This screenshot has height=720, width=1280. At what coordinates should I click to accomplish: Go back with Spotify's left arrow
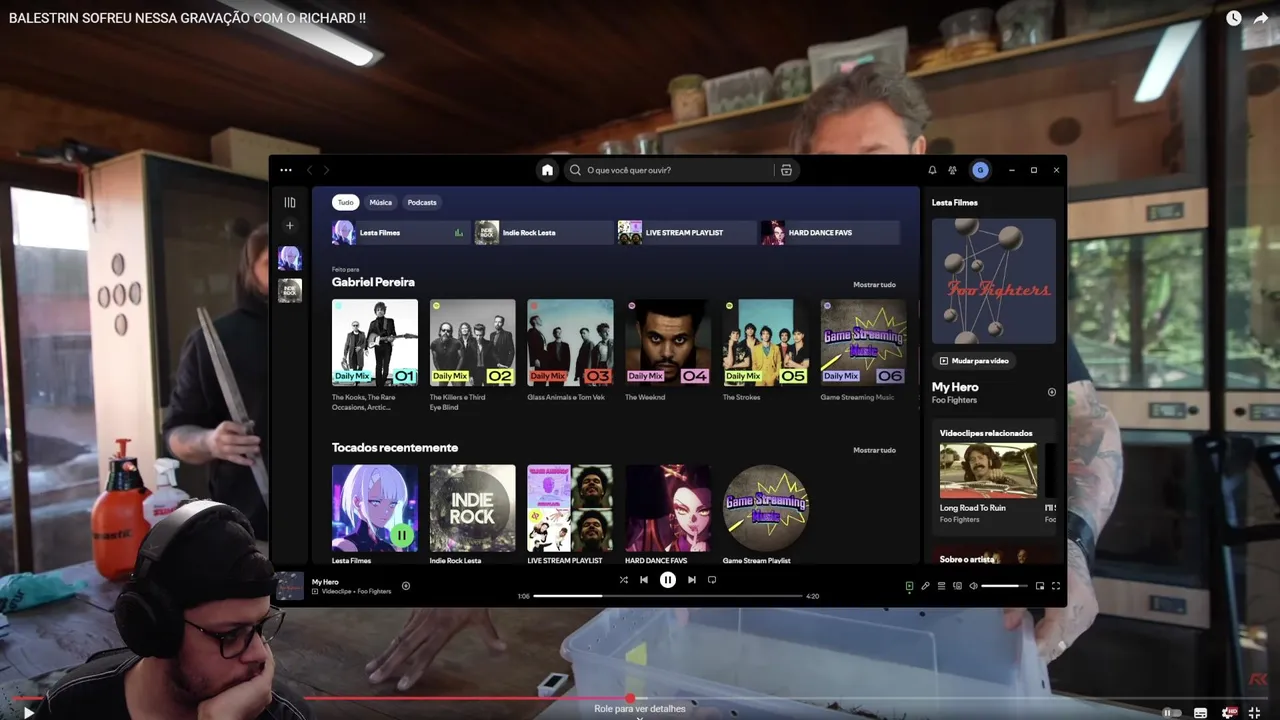point(310,170)
